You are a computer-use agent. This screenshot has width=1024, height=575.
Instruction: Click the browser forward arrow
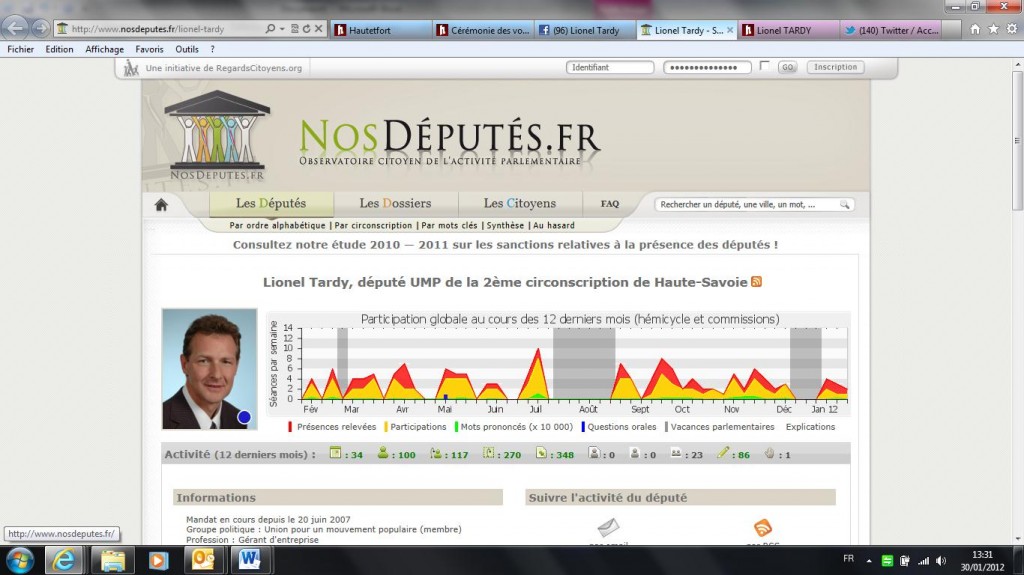point(40,28)
